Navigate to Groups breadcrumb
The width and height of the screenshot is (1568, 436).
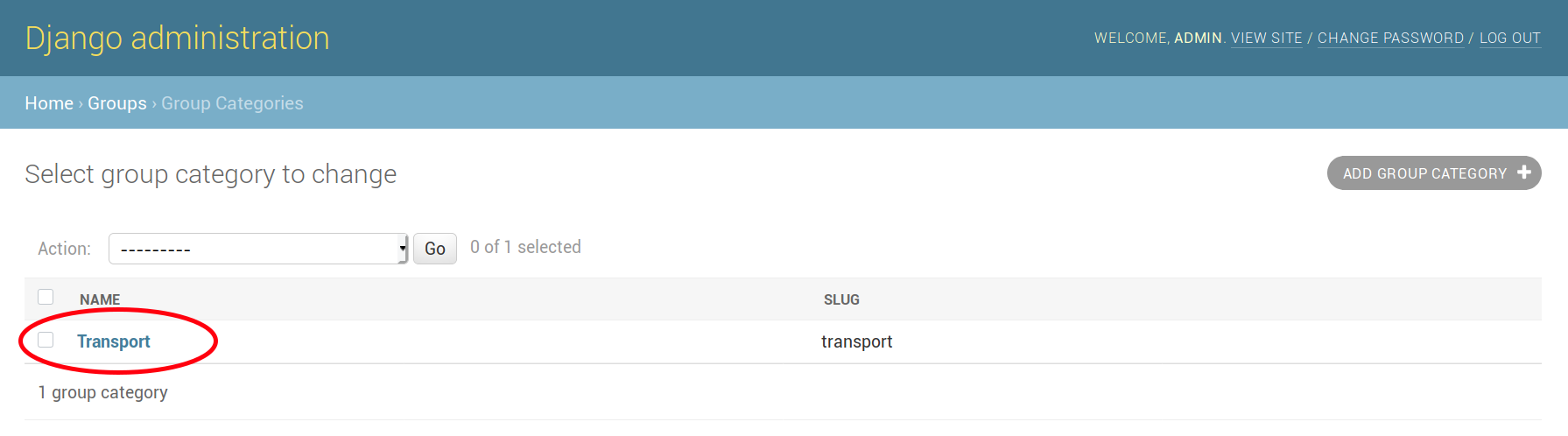click(117, 103)
